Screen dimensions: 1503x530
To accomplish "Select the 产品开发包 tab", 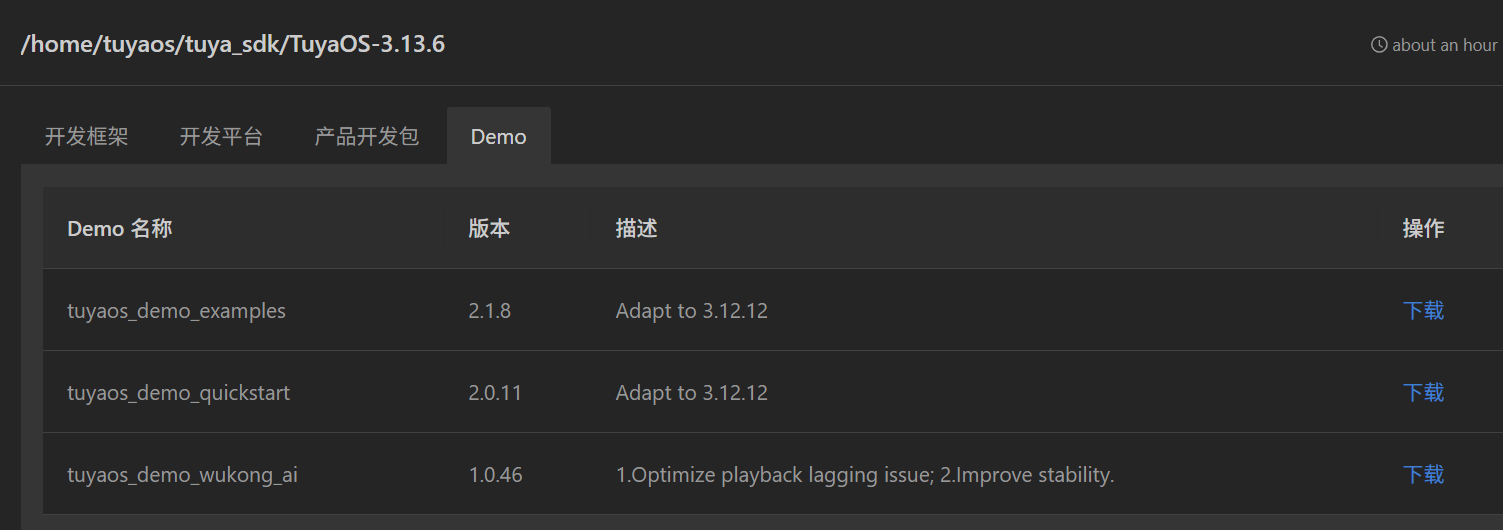I will pos(367,136).
